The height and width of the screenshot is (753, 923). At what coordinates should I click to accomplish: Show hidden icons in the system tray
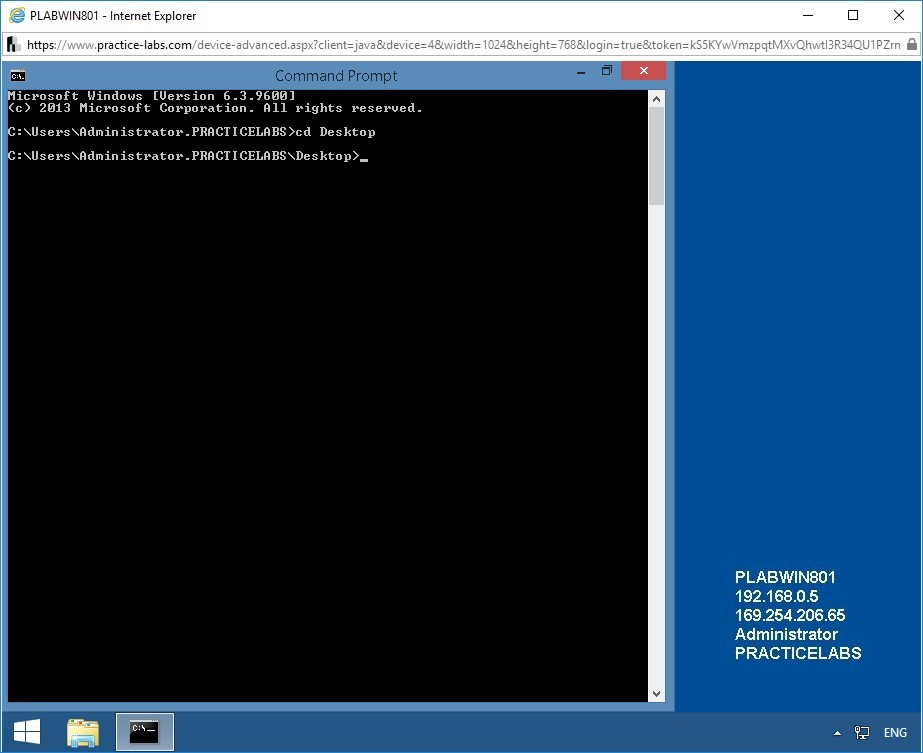[x=837, y=733]
